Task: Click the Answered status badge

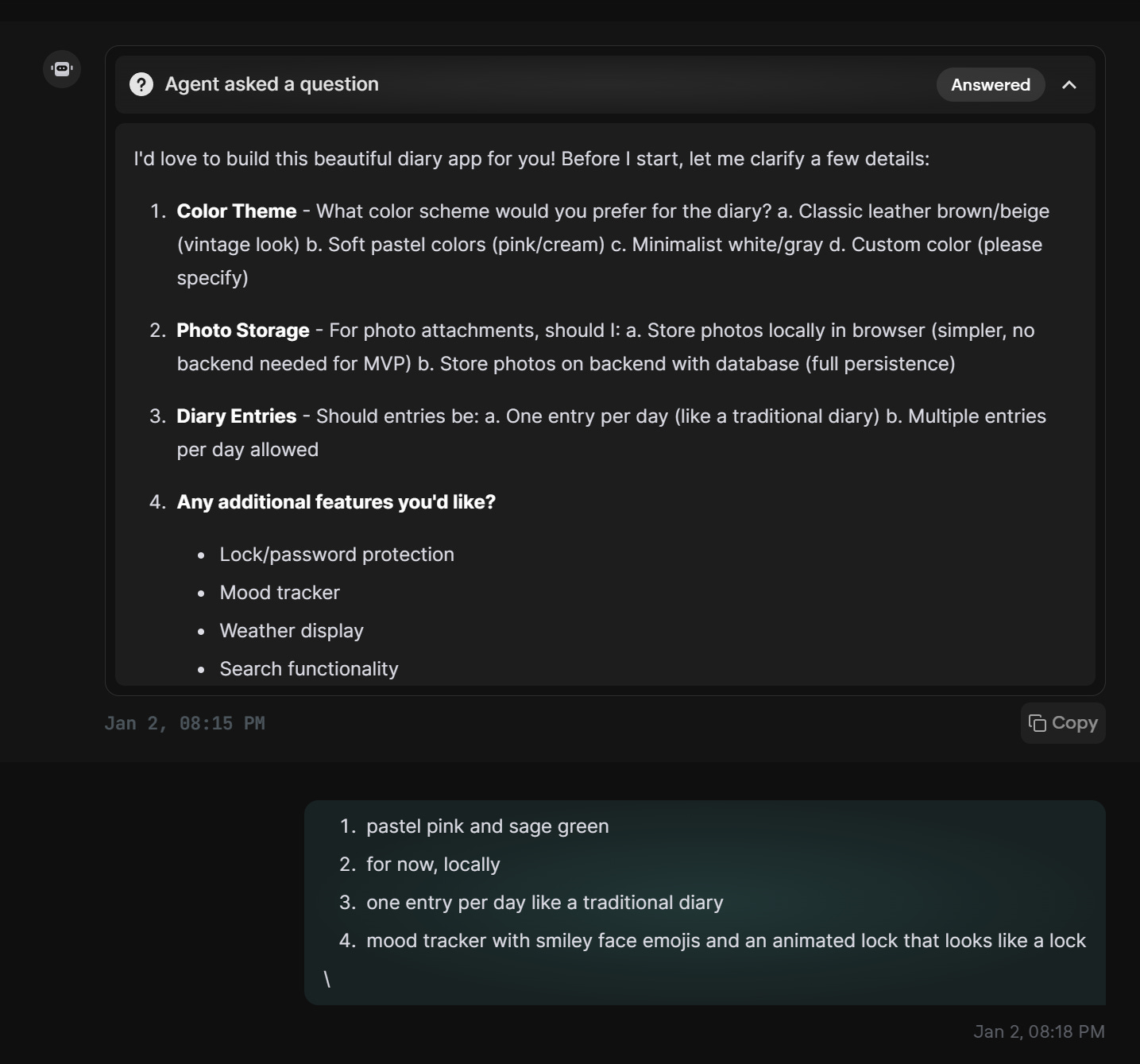Action: (x=990, y=85)
